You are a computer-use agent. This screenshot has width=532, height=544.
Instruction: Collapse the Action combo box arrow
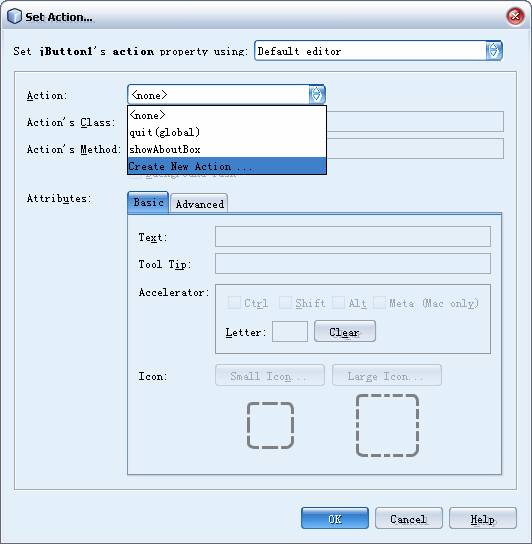[316, 95]
